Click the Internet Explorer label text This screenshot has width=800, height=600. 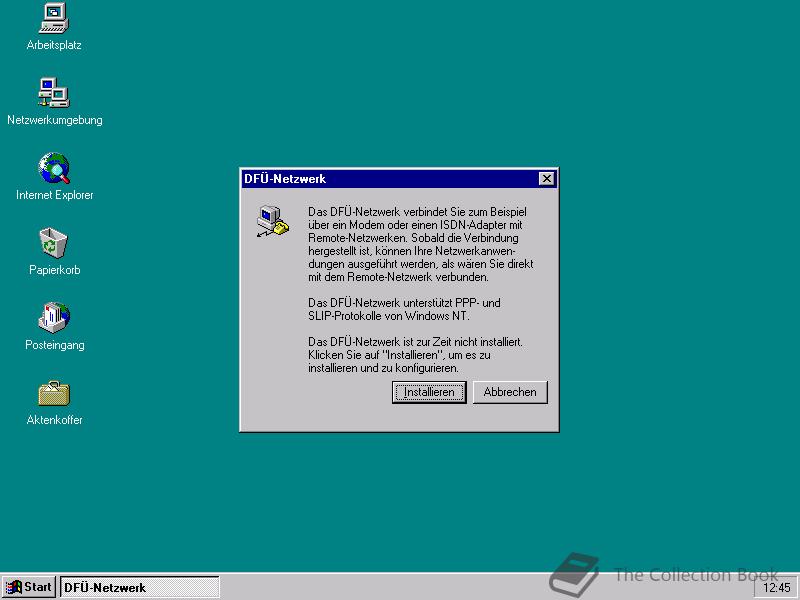coord(55,195)
